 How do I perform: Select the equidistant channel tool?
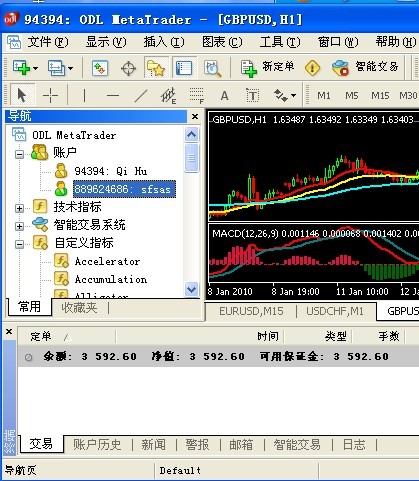click(x=168, y=96)
